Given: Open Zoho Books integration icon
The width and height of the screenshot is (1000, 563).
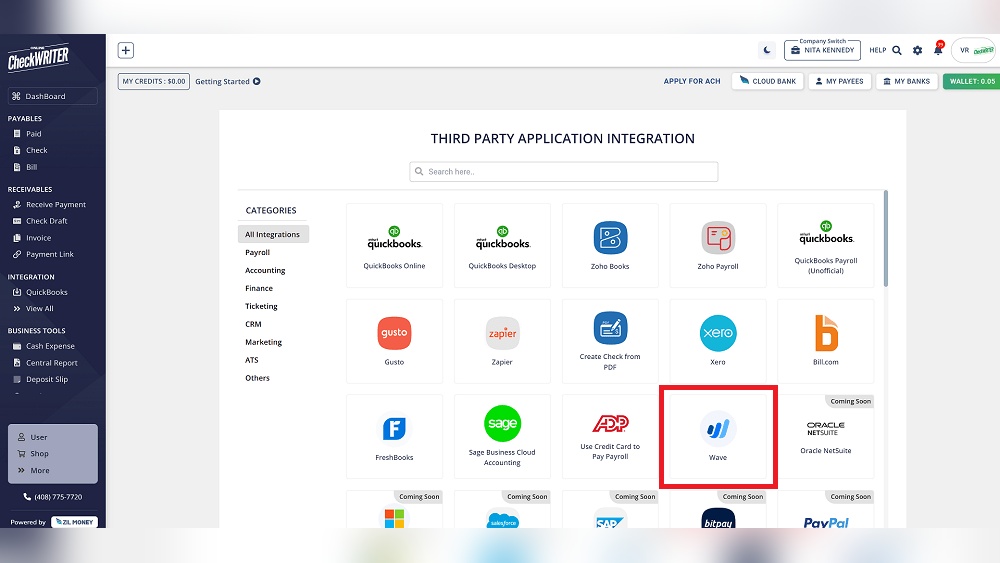Looking at the screenshot, I should [610, 238].
